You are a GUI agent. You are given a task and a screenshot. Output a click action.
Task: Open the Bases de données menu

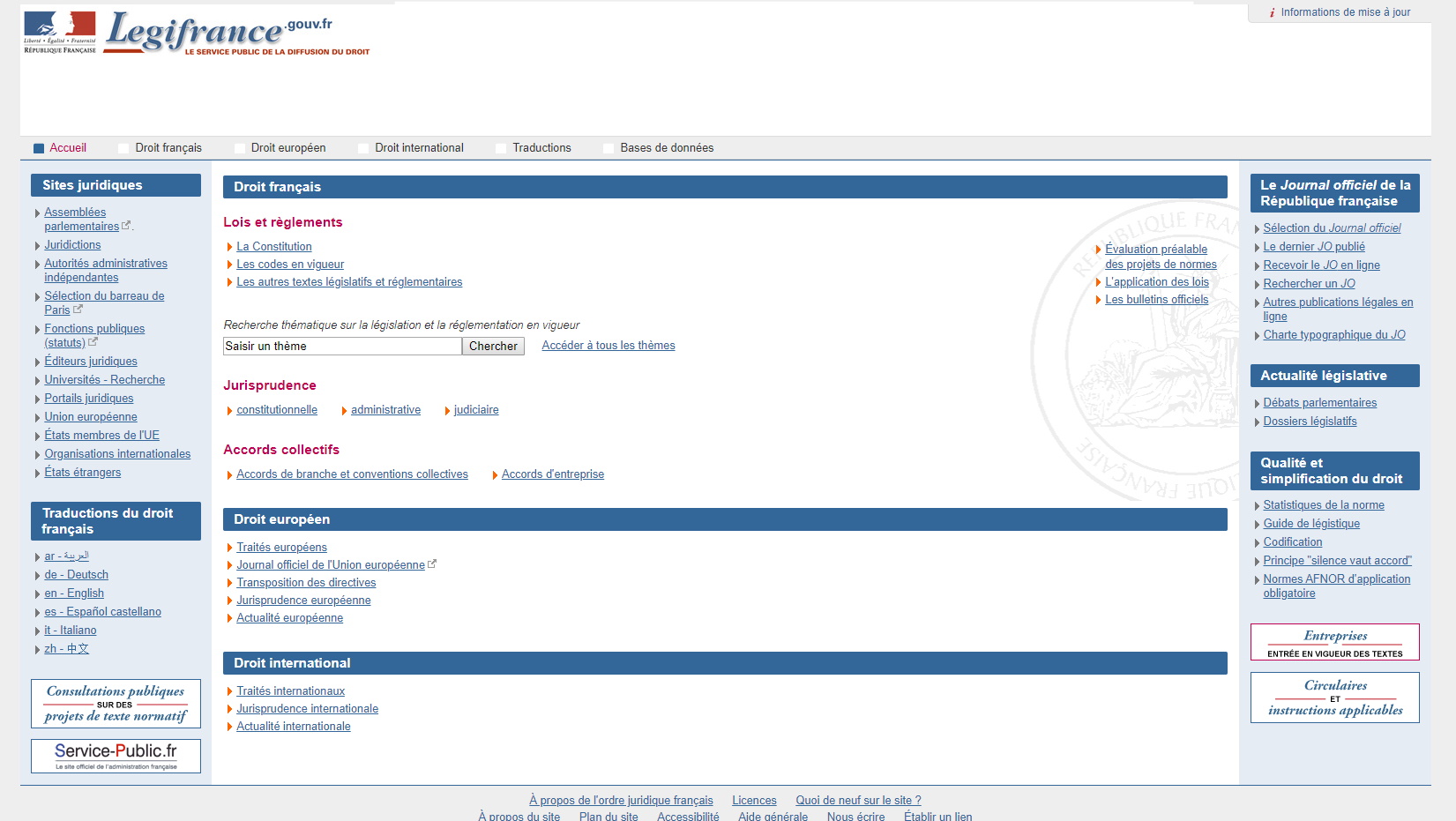(x=667, y=148)
